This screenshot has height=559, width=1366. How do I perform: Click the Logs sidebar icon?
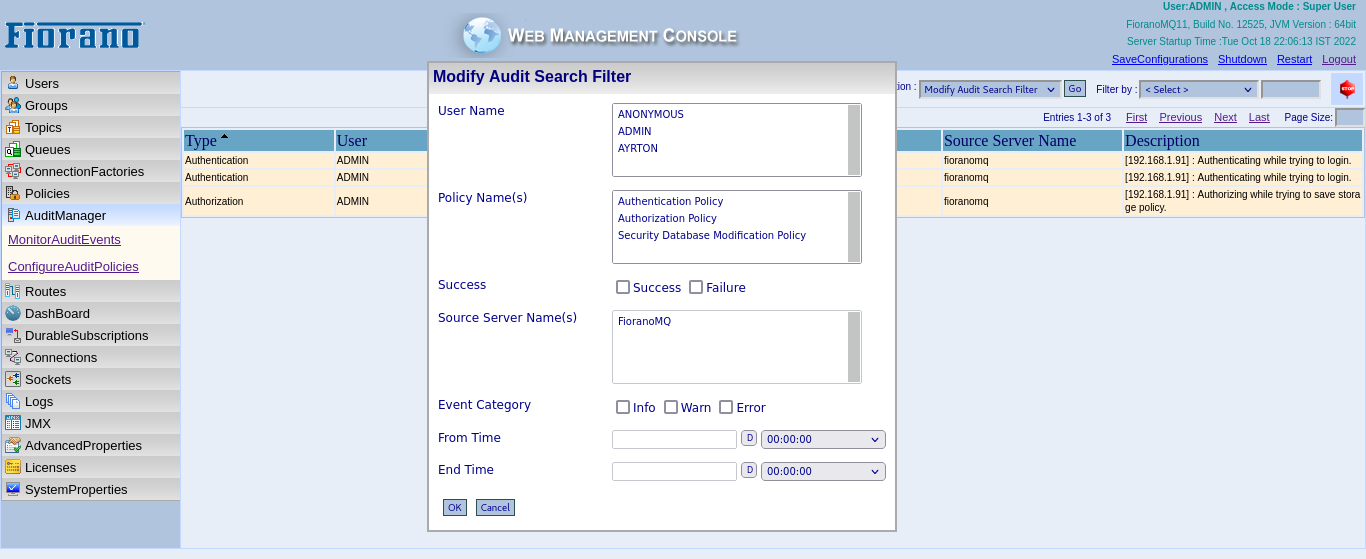[13, 401]
